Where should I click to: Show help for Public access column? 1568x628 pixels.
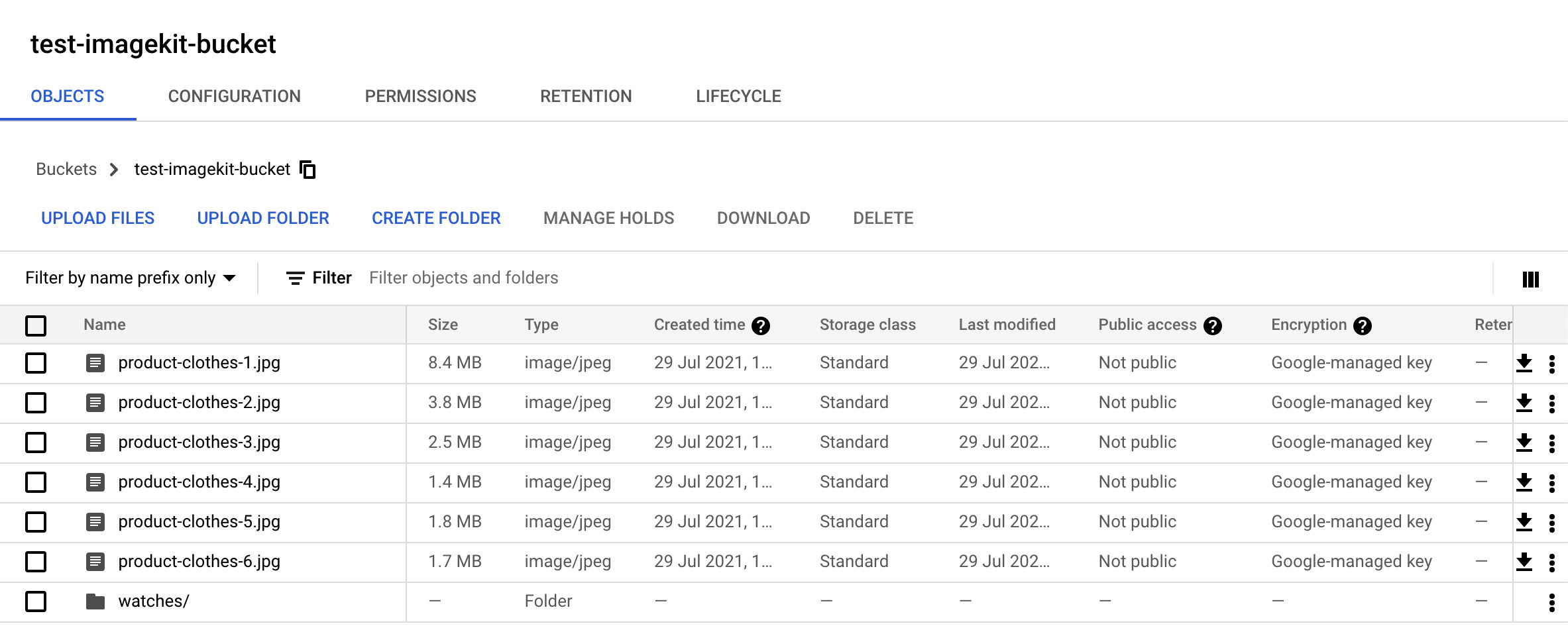coord(1212,325)
